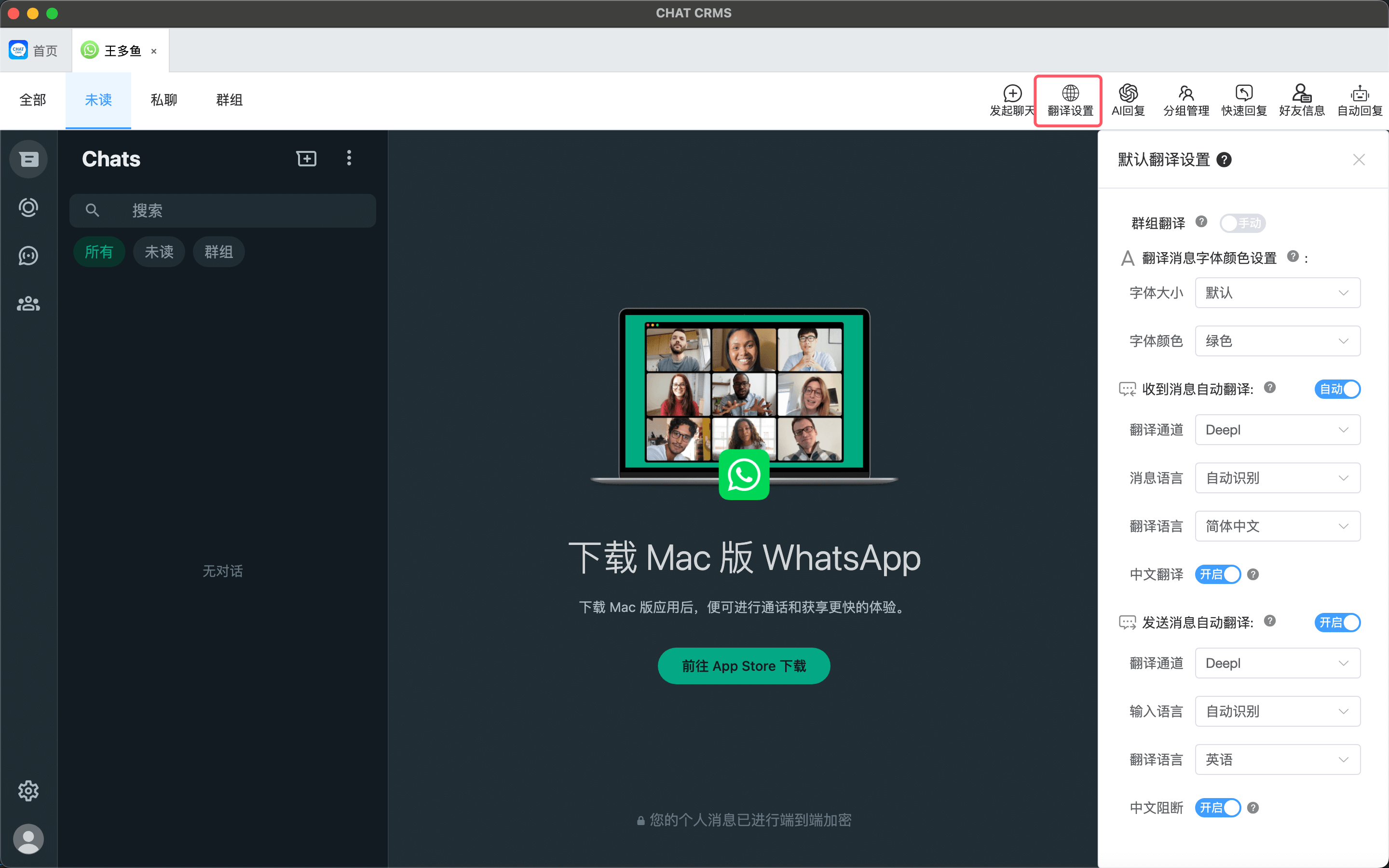Open 好友信息 friend info
Viewport: 1389px width, 868px height.
click(1302, 100)
